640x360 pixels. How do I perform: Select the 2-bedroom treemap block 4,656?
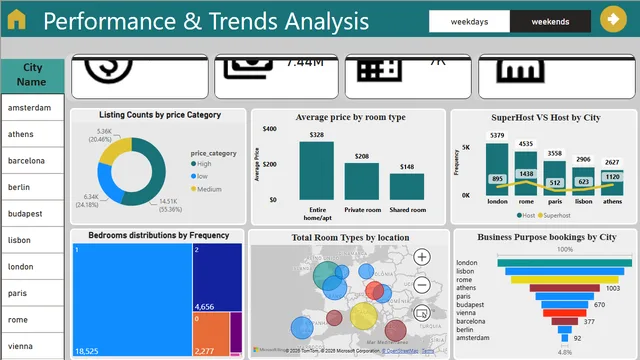coord(217,278)
